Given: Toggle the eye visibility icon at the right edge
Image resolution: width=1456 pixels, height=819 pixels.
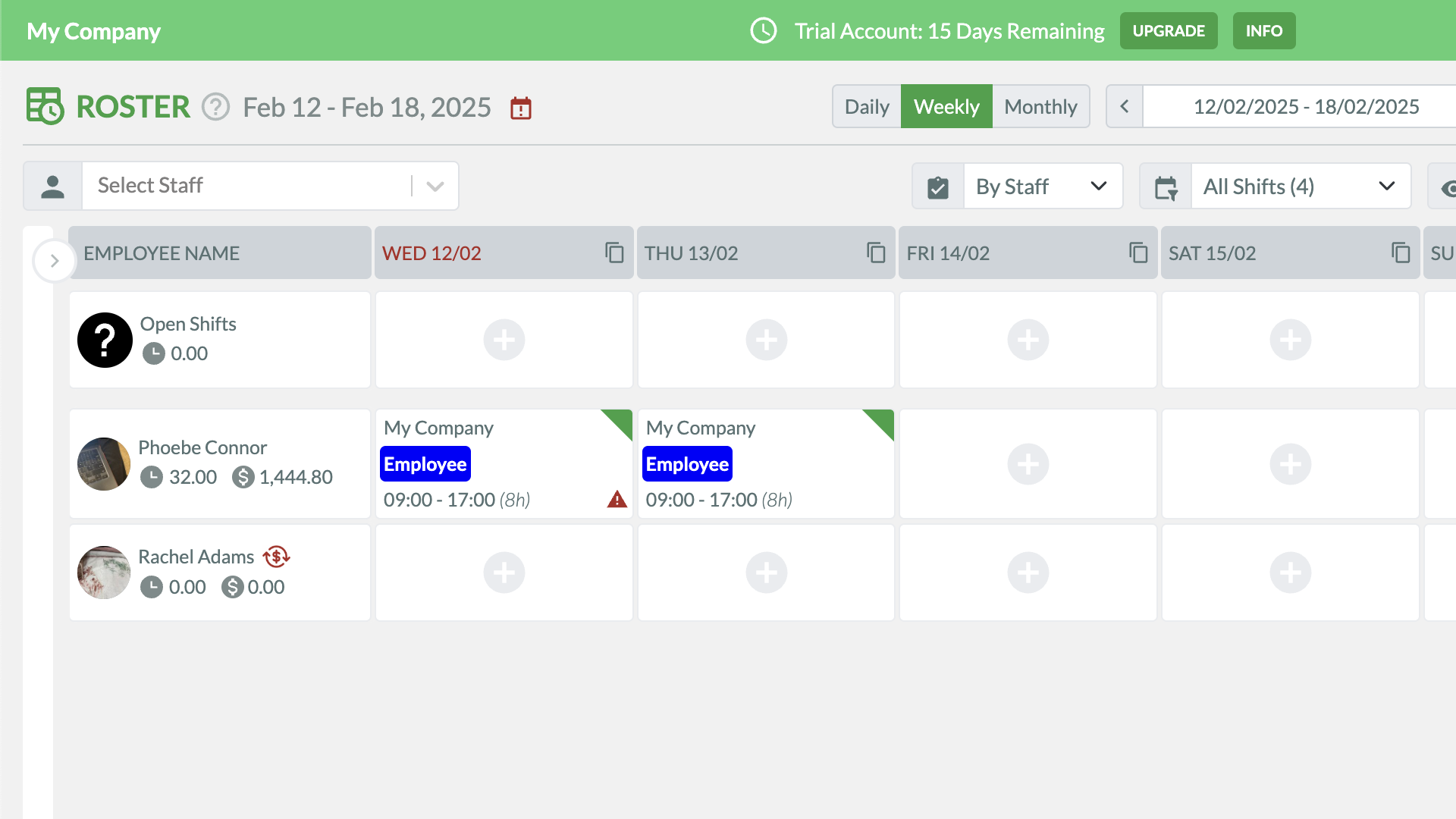Looking at the screenshot, I should [1447, 187].
